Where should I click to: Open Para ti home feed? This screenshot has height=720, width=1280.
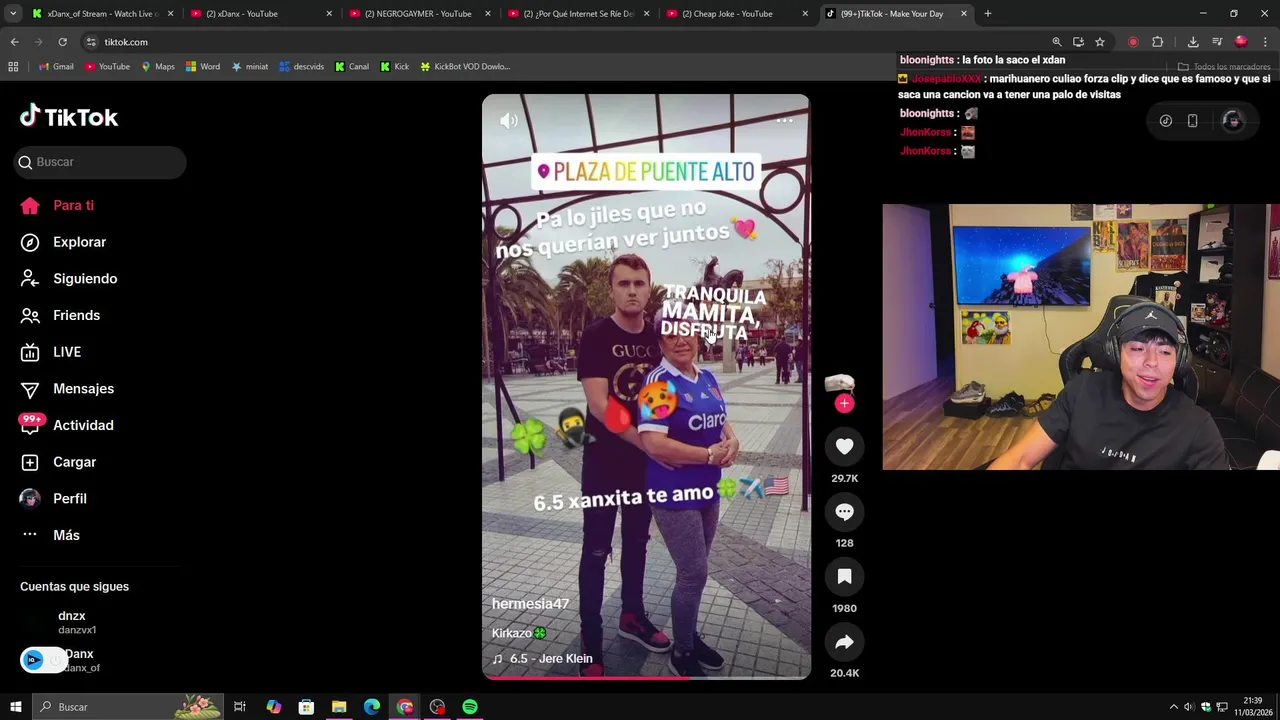click(x=57, y=205)
